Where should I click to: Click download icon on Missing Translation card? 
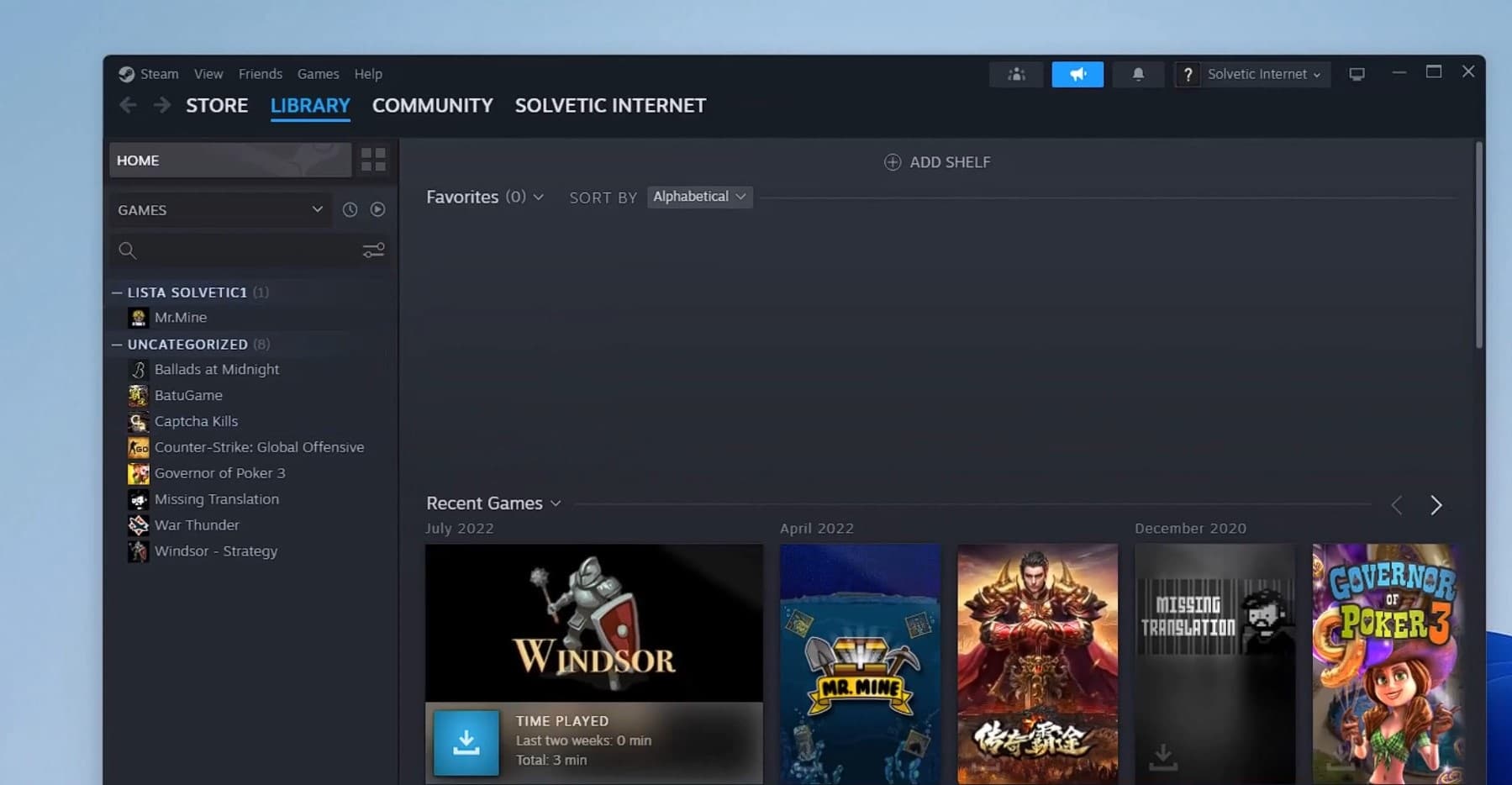pyautogui.click(x=1163, y=756)
